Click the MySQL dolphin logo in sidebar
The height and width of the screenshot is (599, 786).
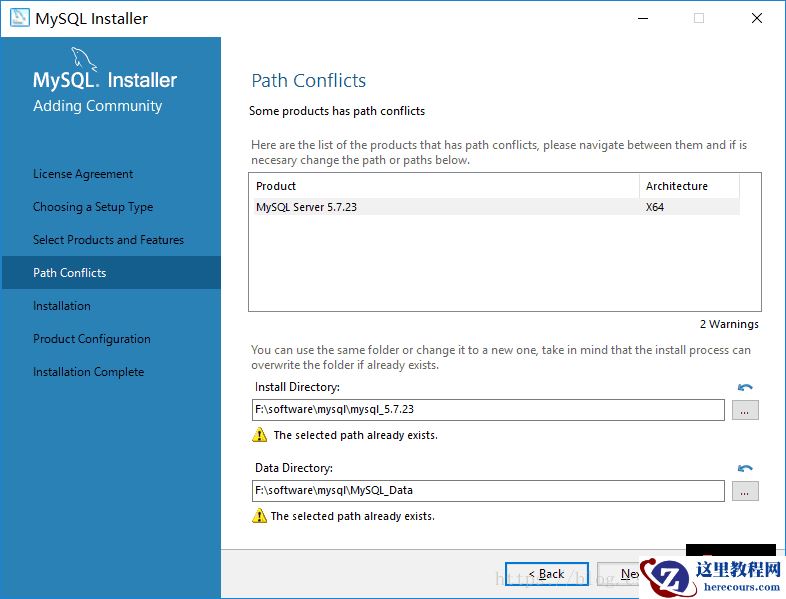pos(84,60)
